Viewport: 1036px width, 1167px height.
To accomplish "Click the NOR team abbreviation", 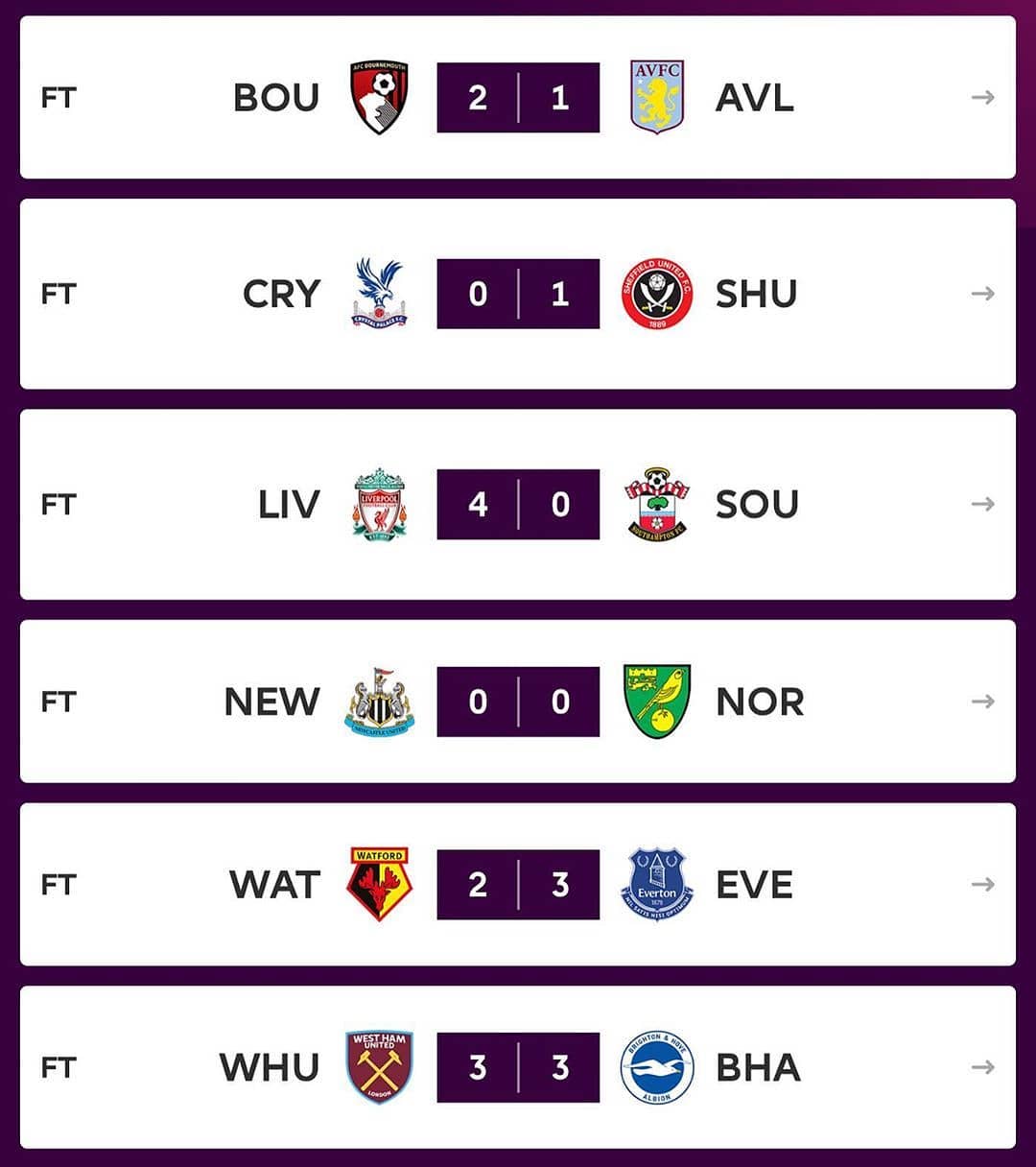I will pyautogui.click(x=760, y=703).
